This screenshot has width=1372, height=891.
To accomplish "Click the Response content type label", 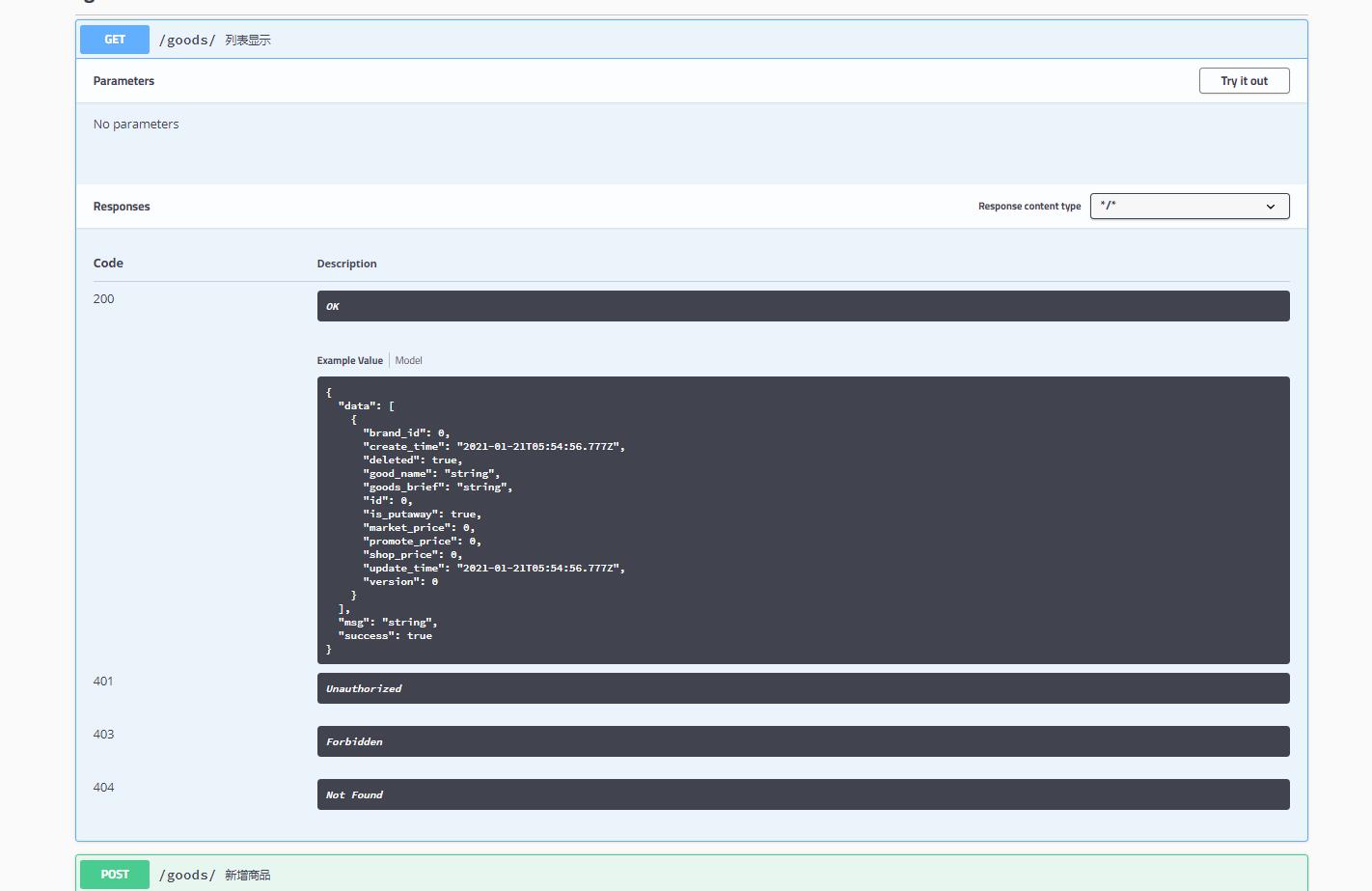I will point(1029,207).
